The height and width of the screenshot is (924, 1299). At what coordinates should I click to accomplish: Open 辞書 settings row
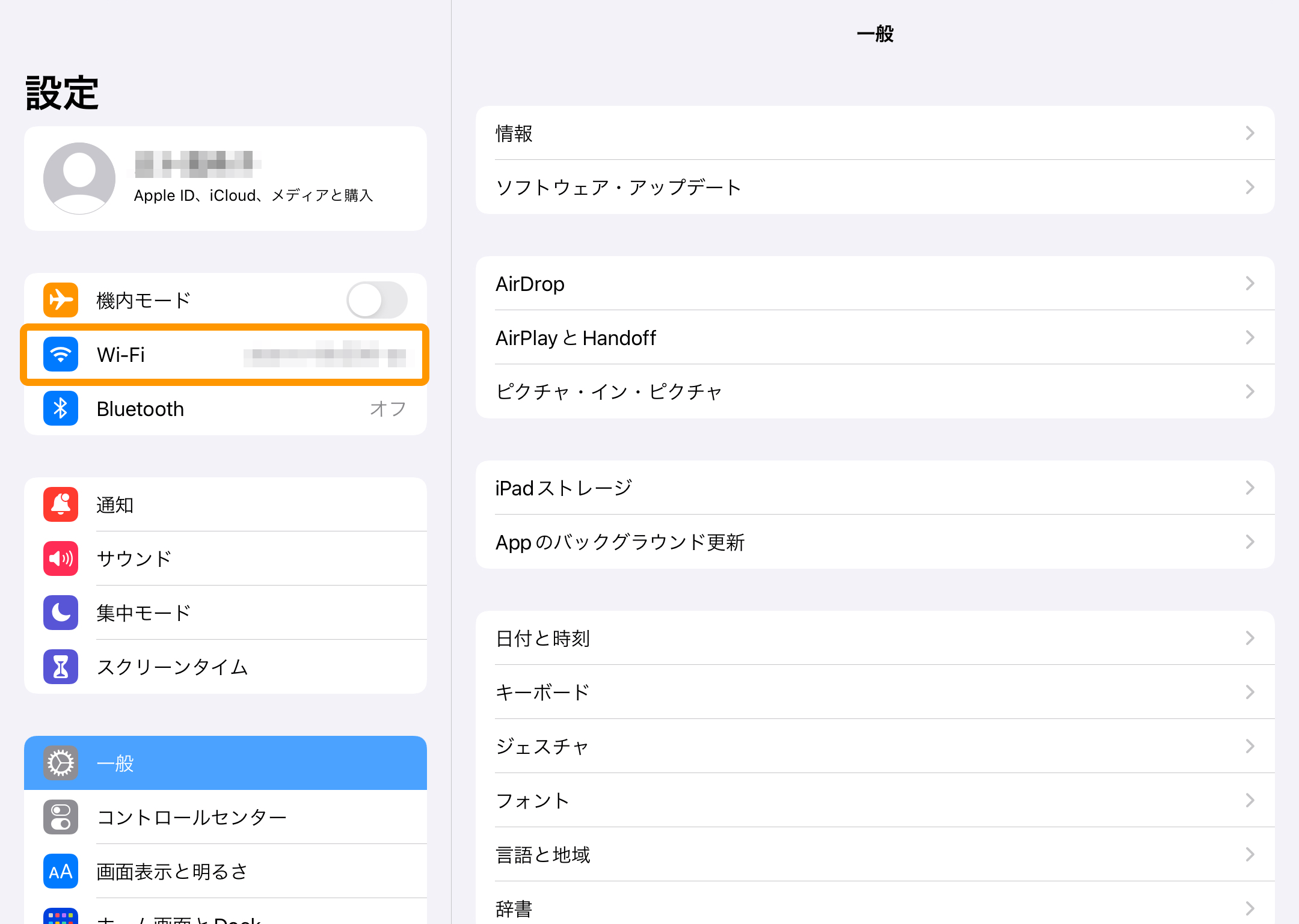coord(875,903)
